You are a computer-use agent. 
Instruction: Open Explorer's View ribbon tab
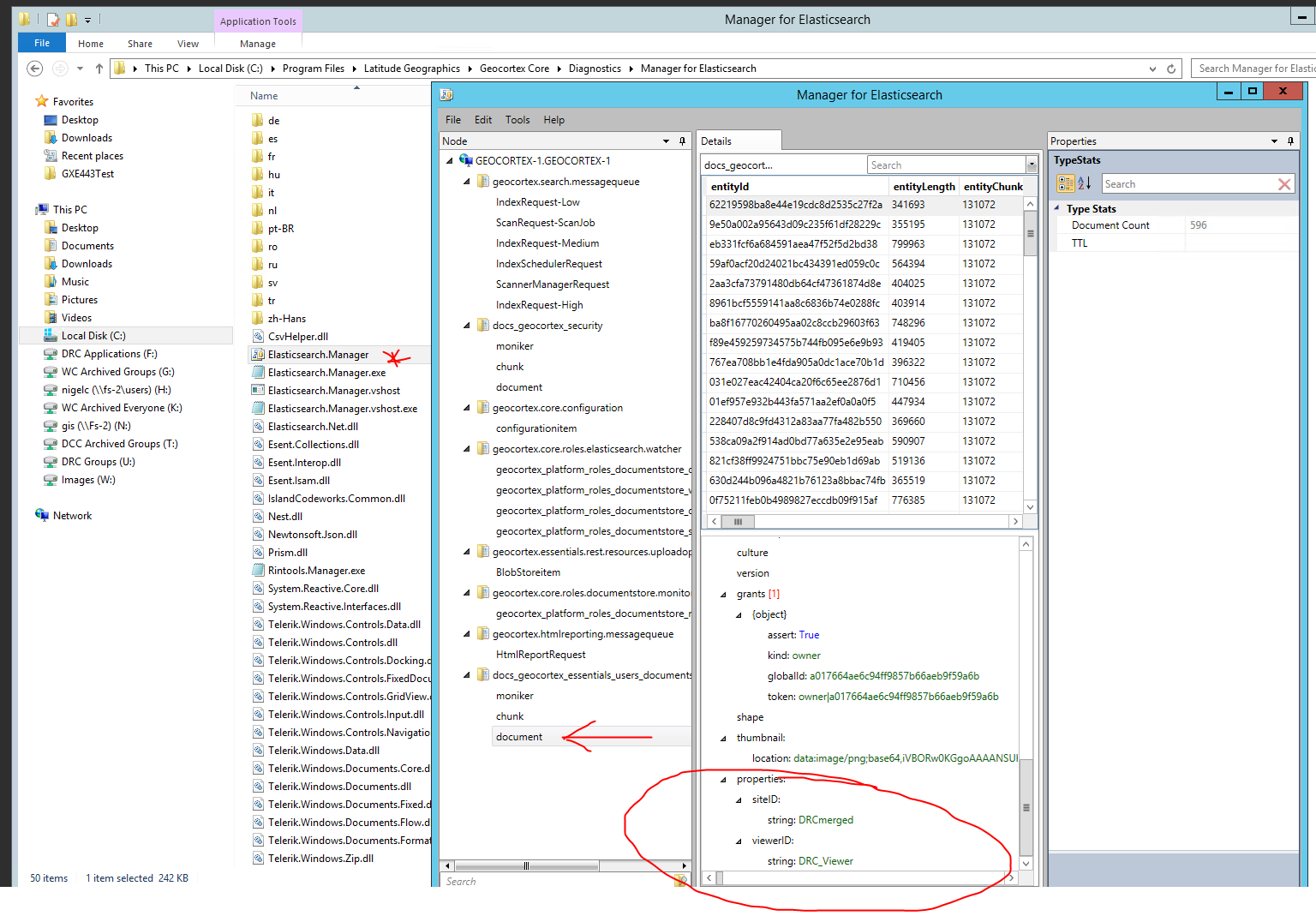[188, 44]
